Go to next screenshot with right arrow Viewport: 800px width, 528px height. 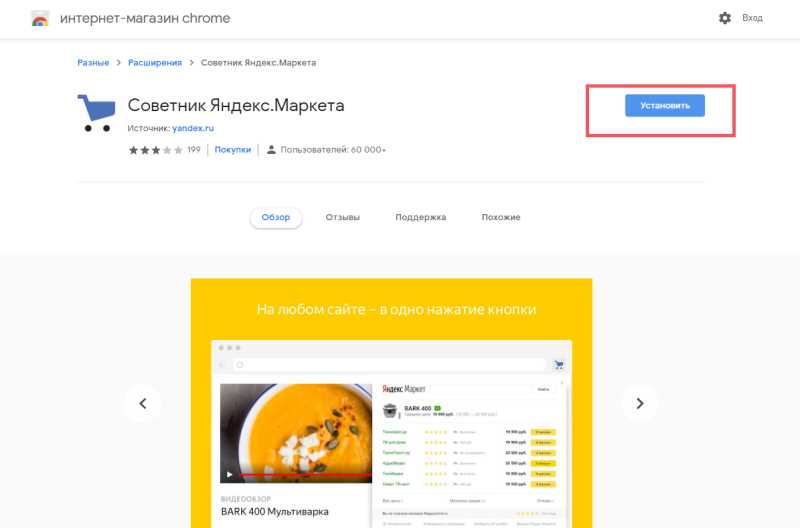pyautogui.click(x=639, y=403)
